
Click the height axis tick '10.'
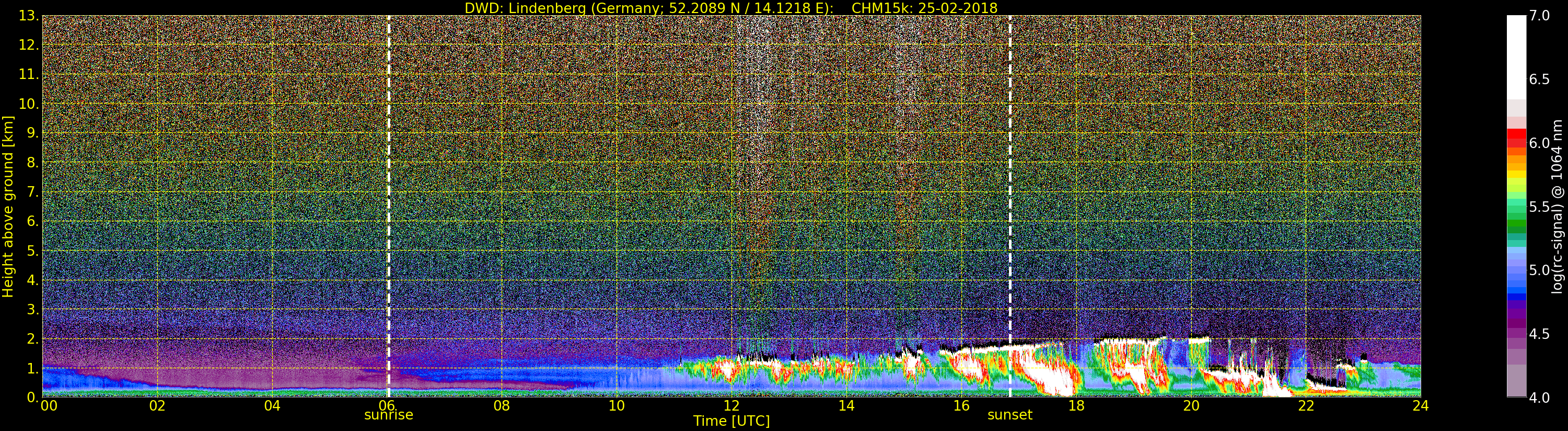tap(30, 104)
